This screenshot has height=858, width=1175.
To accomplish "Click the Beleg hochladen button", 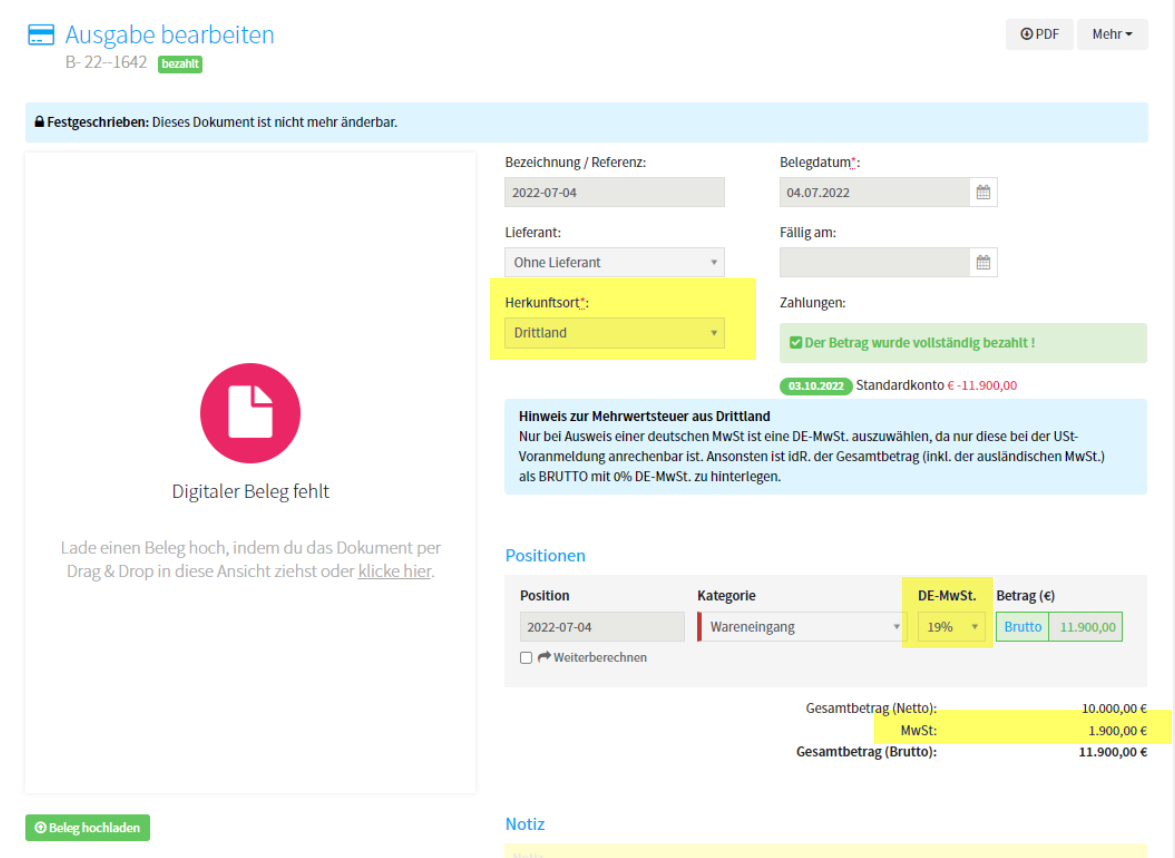I will coord(88,827).
